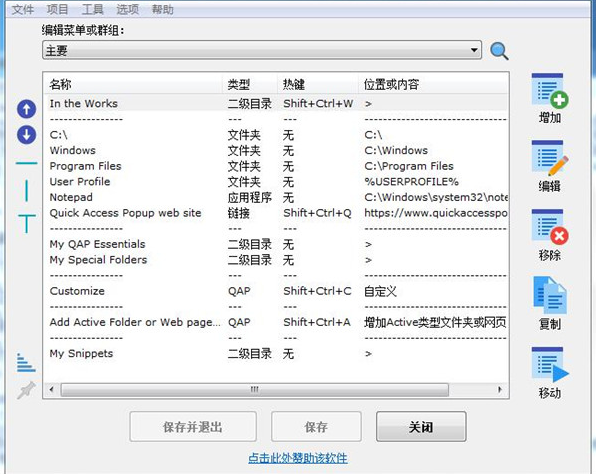Click the Shift+Ctrl+A hotkey cell
The image size is (596, 474).
pos(317,322)
